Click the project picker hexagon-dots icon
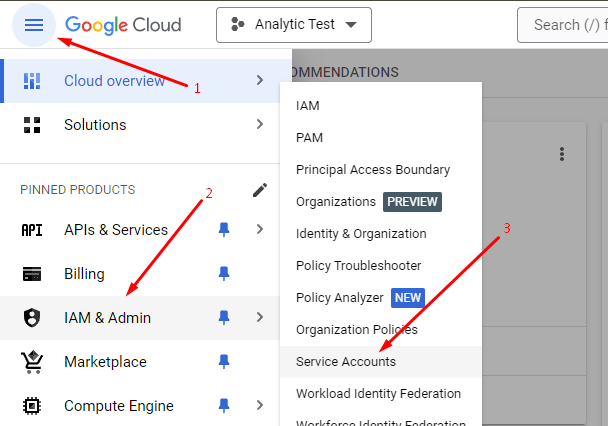The width and height of the screenshot is (608, 426). pos(237,24)
